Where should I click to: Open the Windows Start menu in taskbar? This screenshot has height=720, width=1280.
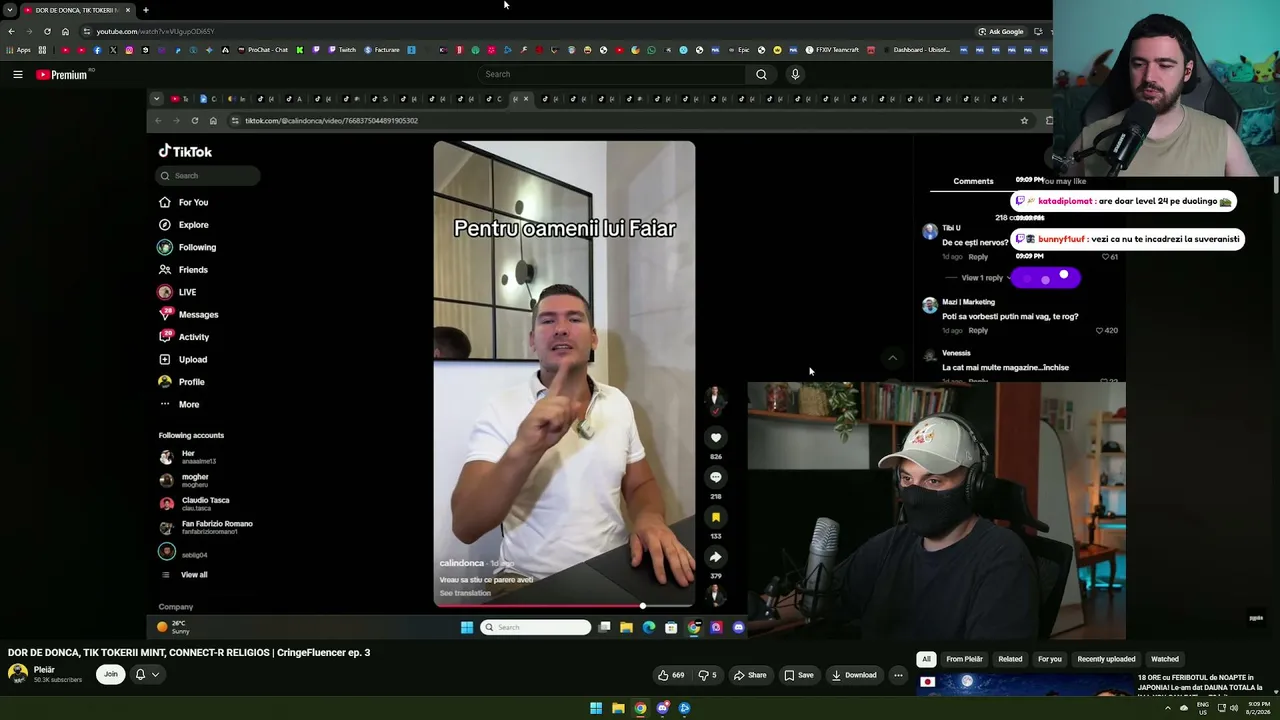point(596,708)
